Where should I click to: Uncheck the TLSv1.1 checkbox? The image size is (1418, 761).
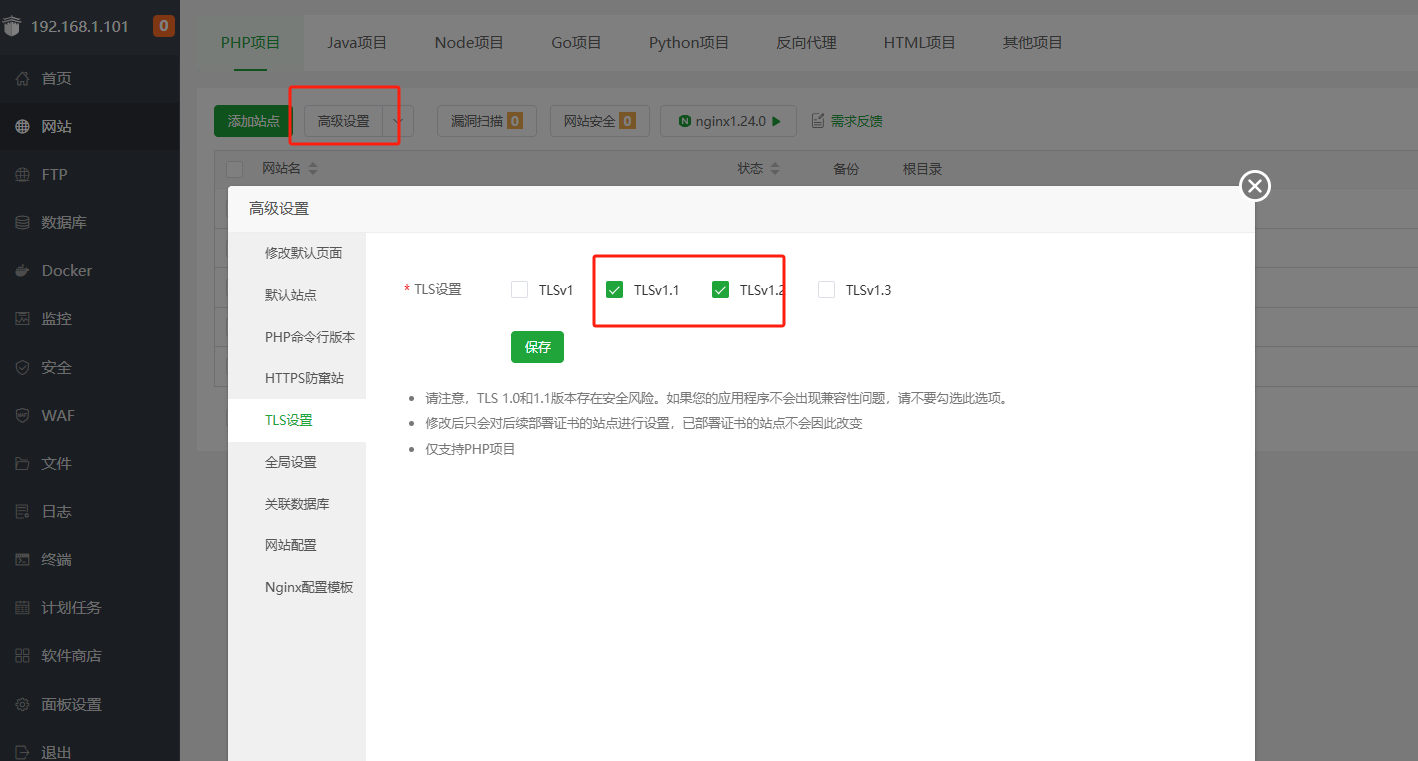pyautogui.click(x=615, y=290)
